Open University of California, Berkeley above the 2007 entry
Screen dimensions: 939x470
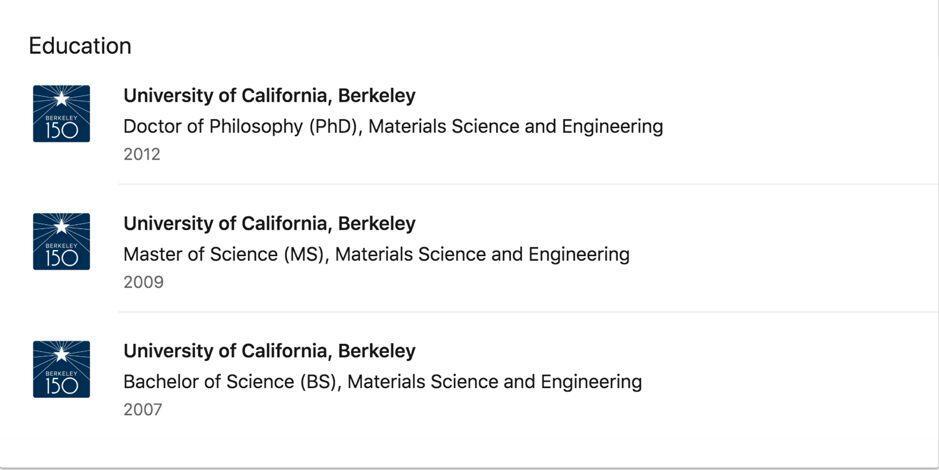coord(269,351)
